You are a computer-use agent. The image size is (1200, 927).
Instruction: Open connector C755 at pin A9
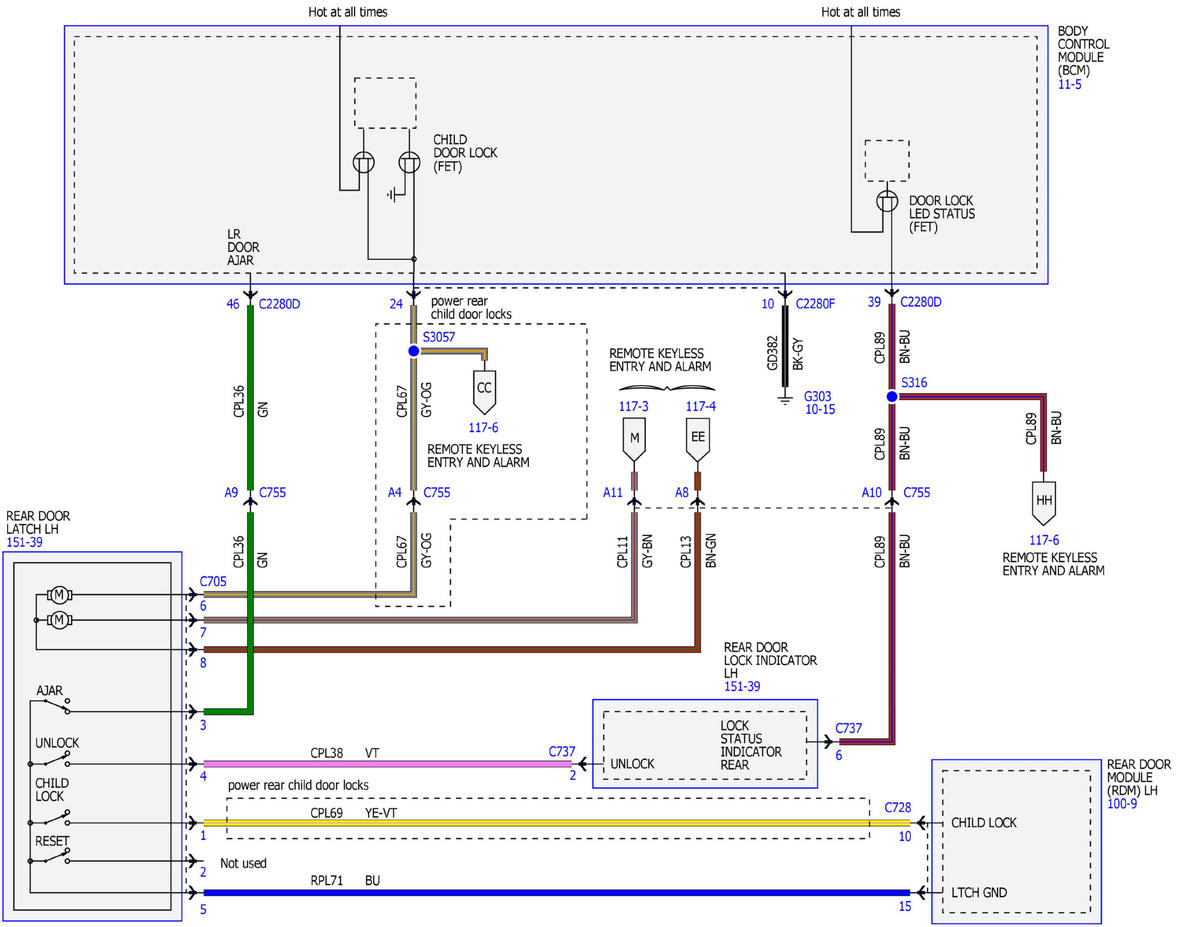[274, 492]
